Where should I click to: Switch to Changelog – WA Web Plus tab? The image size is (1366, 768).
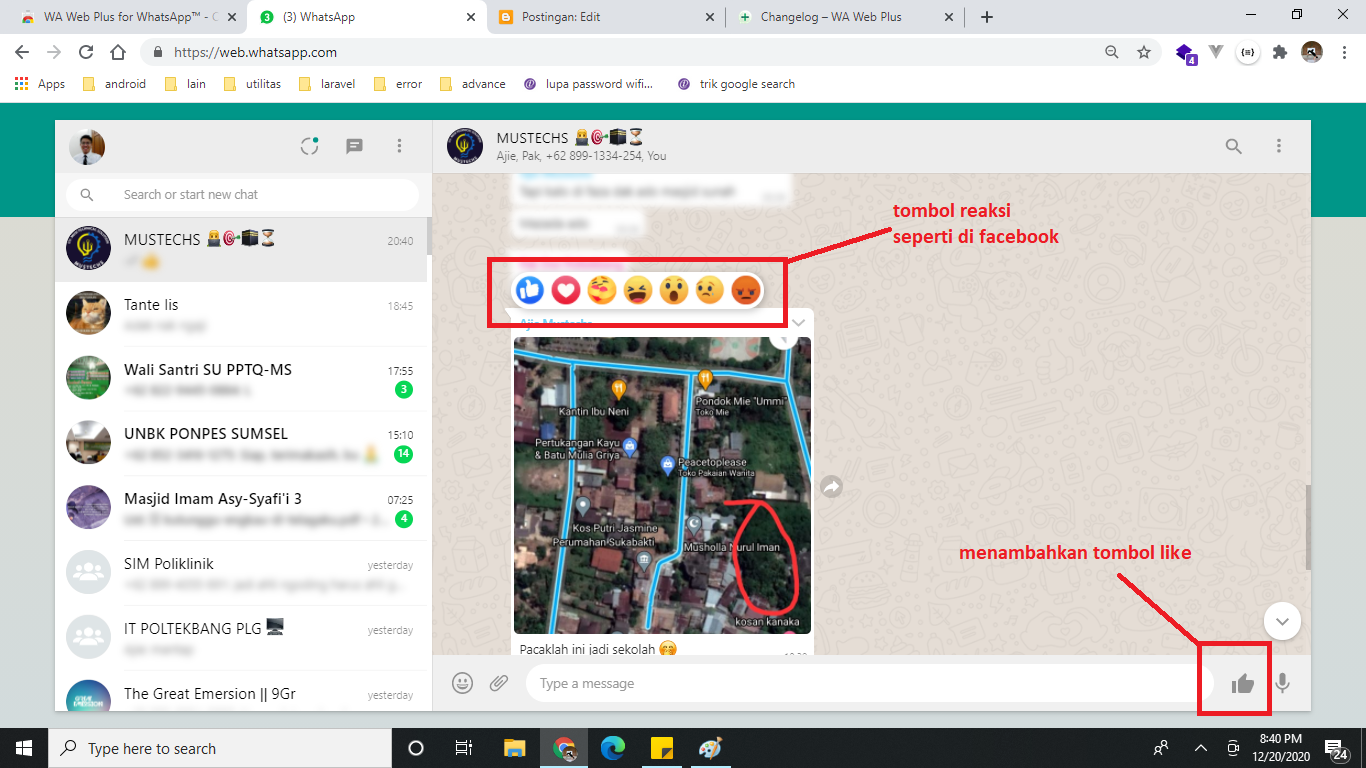point(846,17)
